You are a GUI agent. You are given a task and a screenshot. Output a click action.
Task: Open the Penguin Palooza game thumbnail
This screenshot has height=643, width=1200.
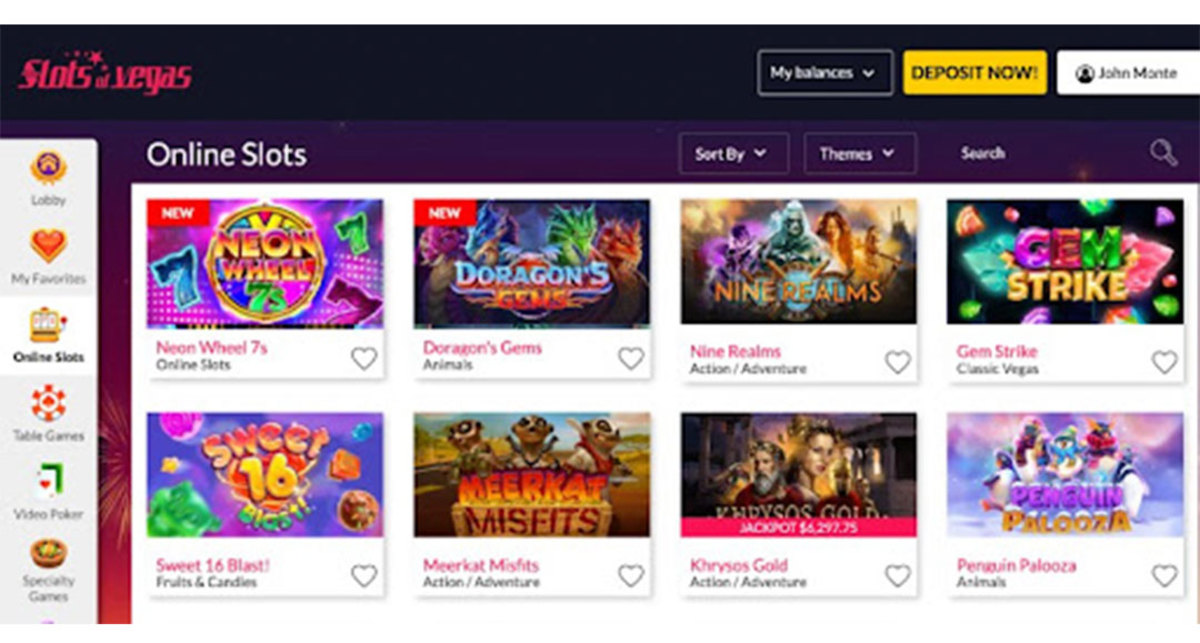(x=1066, y=475)
